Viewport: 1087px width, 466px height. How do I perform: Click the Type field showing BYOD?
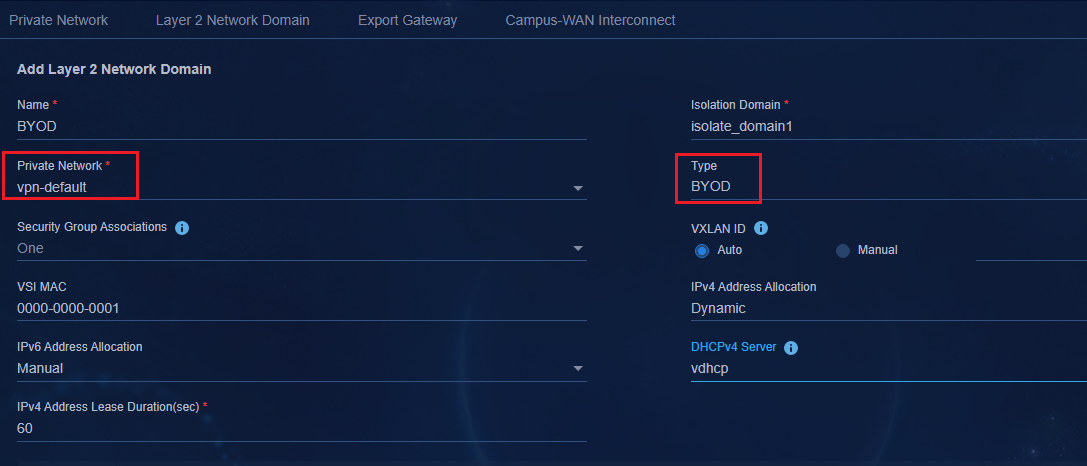(889, 187)
